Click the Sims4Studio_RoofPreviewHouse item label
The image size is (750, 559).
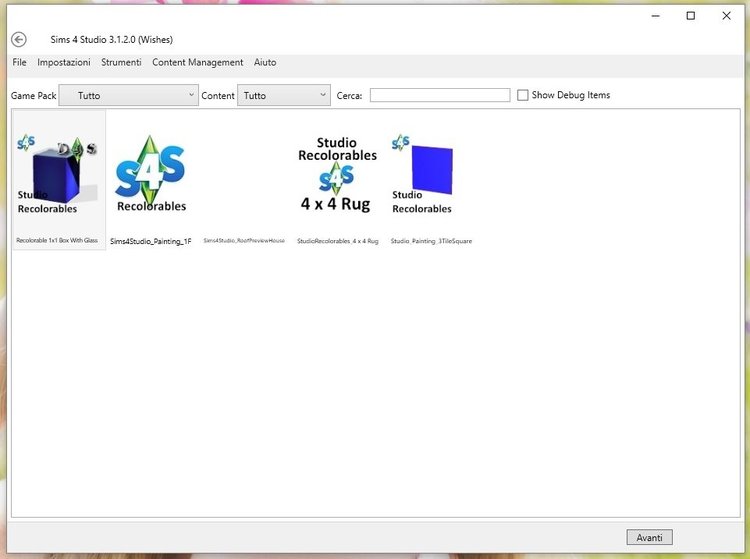244,241
